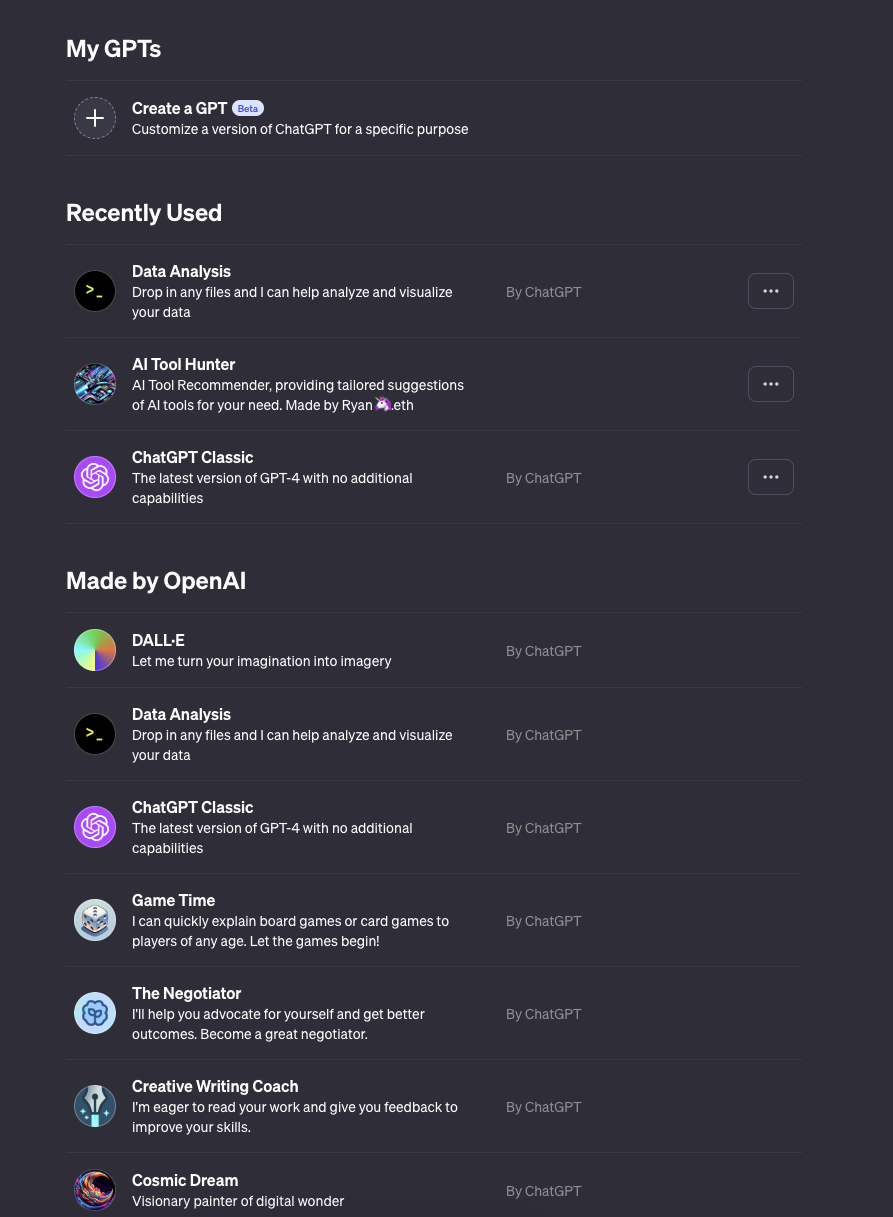Select the Creative Writing Coach pen icon
Image resolution: width=893 pixels, height=1217 pixels.
95,1106
